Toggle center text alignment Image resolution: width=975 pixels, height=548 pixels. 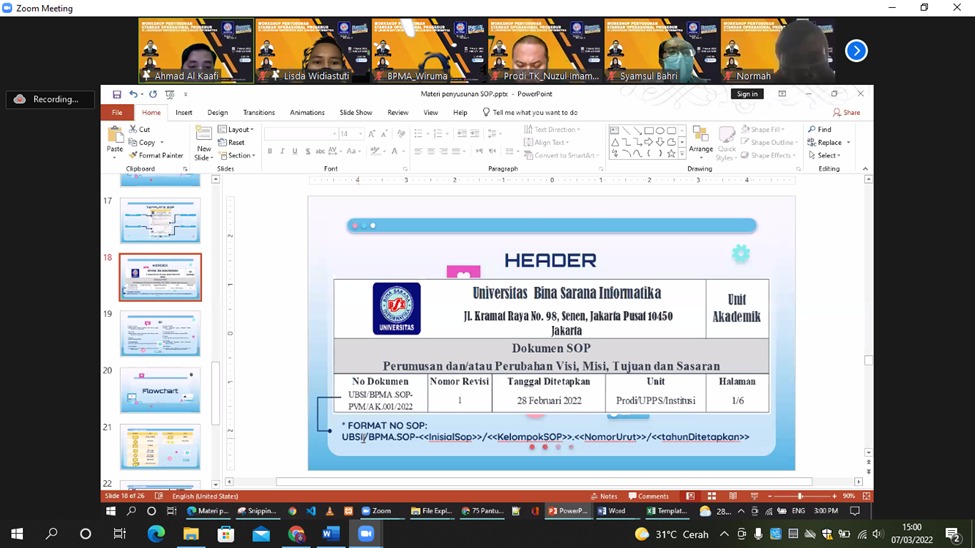(431, 151)
